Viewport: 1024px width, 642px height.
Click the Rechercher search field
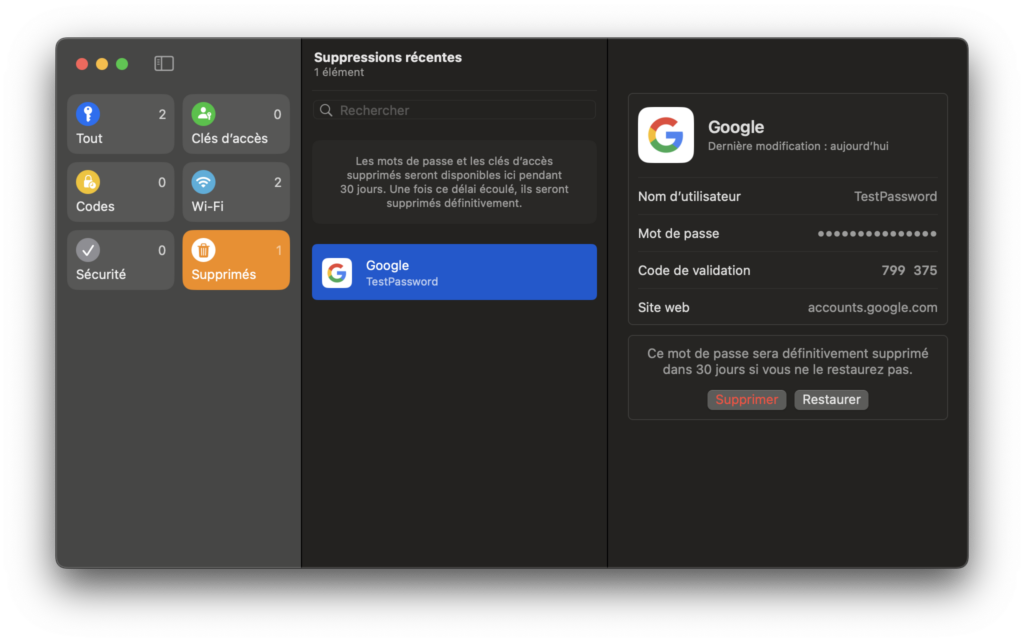[455, 110]
